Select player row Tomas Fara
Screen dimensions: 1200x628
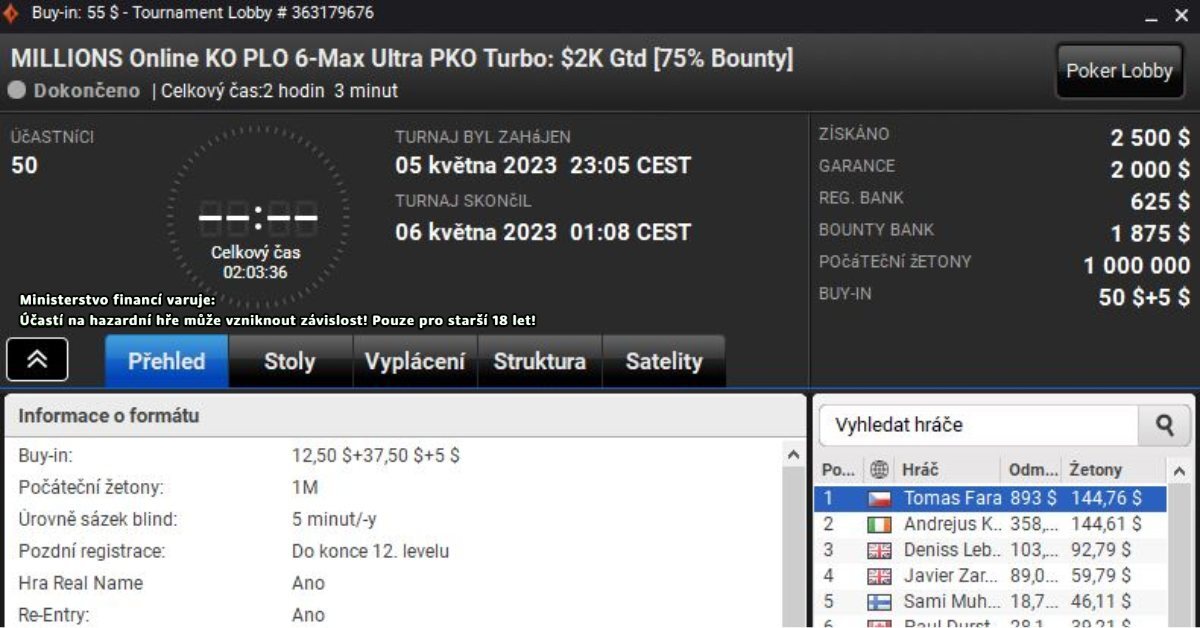[990, 498]
